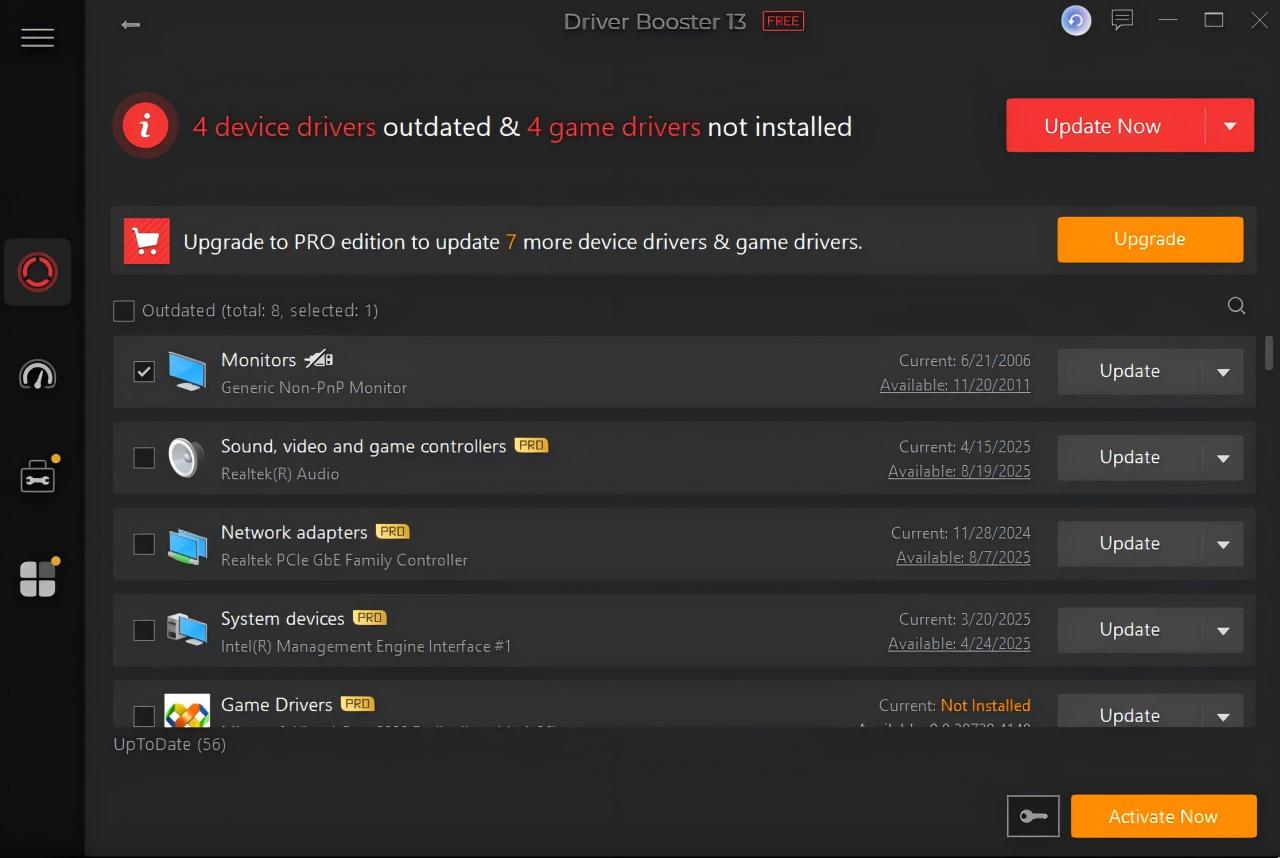The height and width of the screenshot is (858, 1280).
Task: Open the Action Center grid sidebar icon
Action: coord(38,578)
